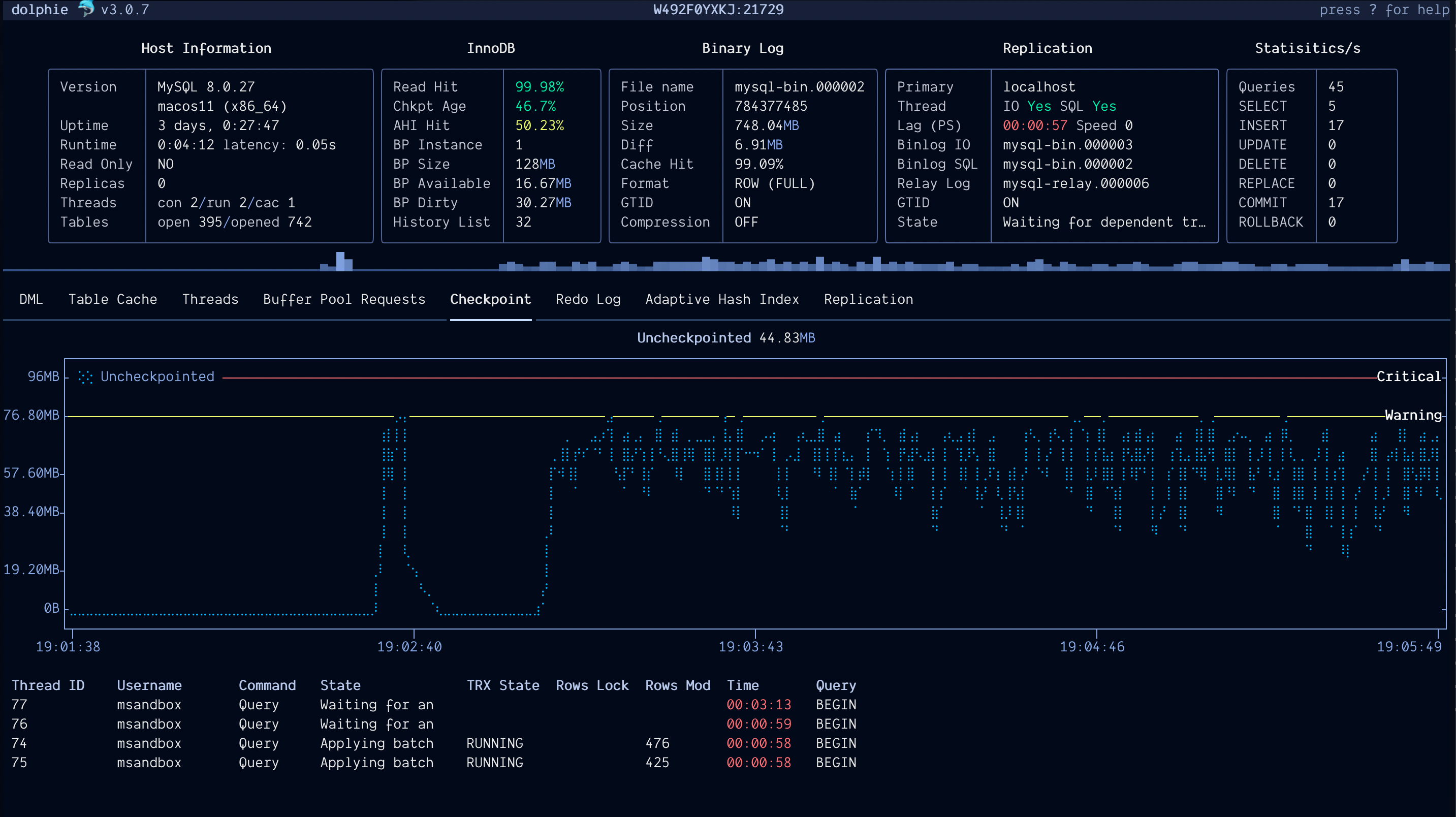Viewport: 1456px width, 817px height.
Task: Click the 19:03:43 time axis marker
Action: (751, 646)
